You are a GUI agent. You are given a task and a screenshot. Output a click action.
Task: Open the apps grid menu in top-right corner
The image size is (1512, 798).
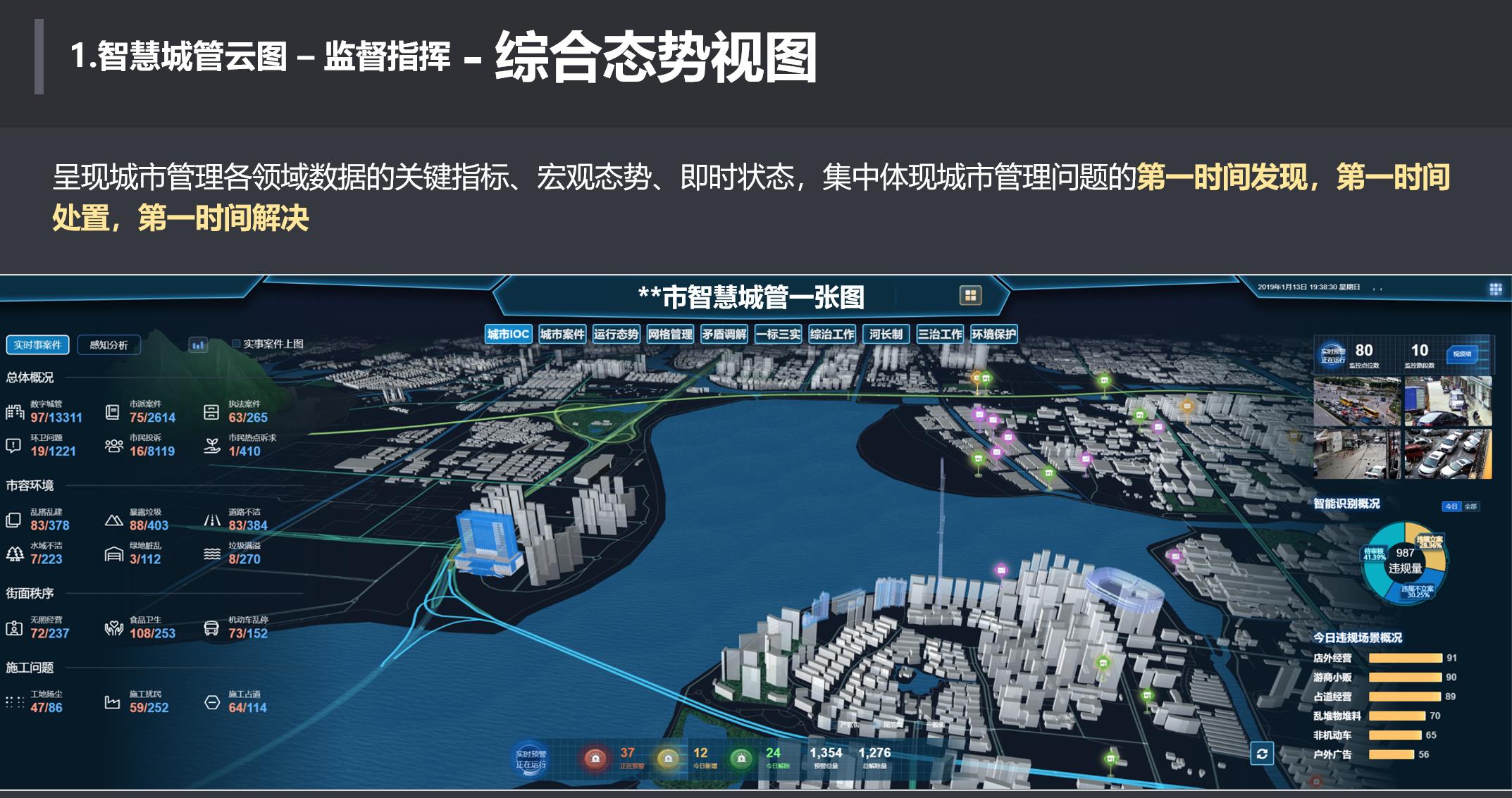coord(1495,289)
